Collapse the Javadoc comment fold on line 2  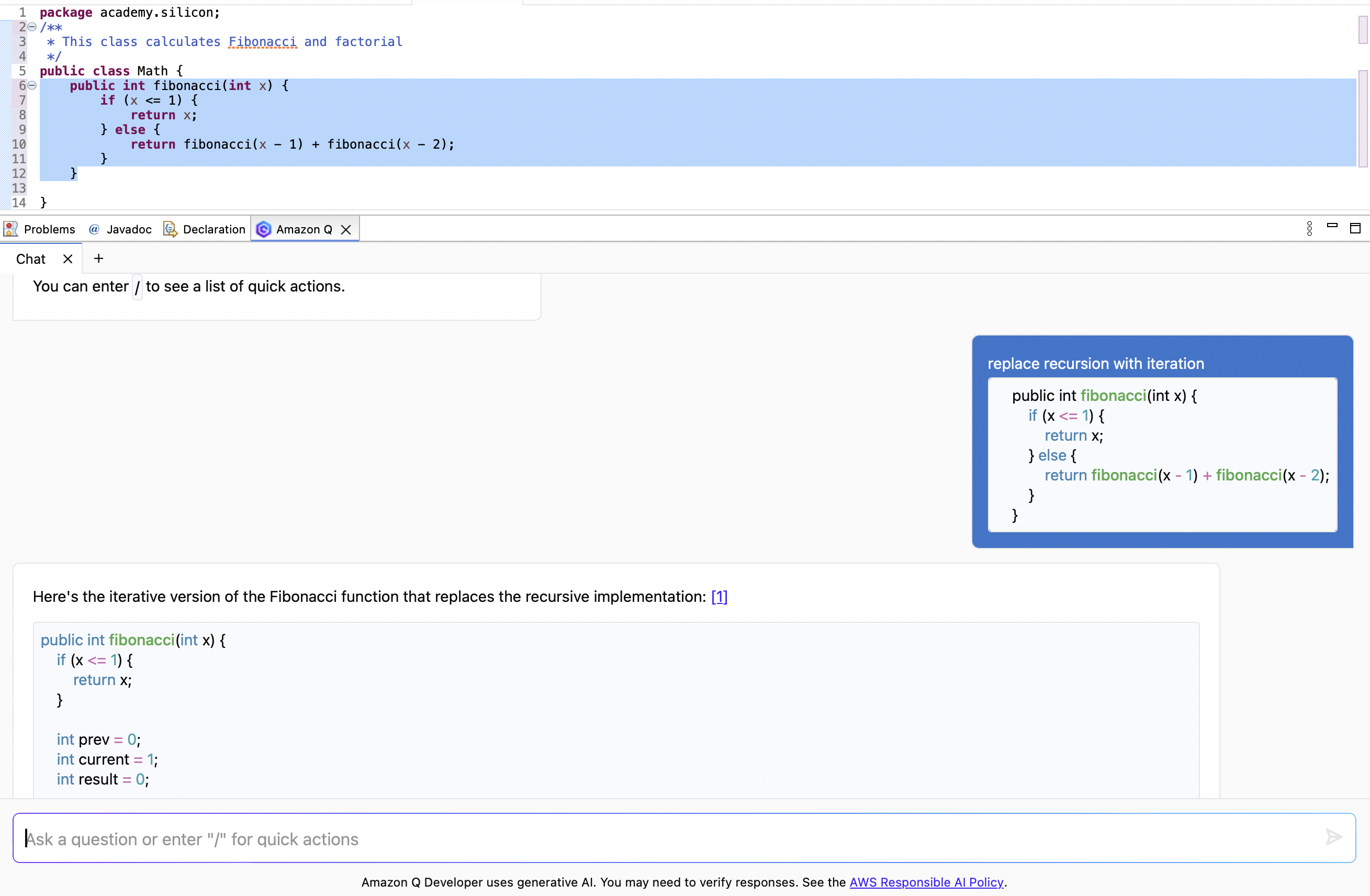(31, 27)
